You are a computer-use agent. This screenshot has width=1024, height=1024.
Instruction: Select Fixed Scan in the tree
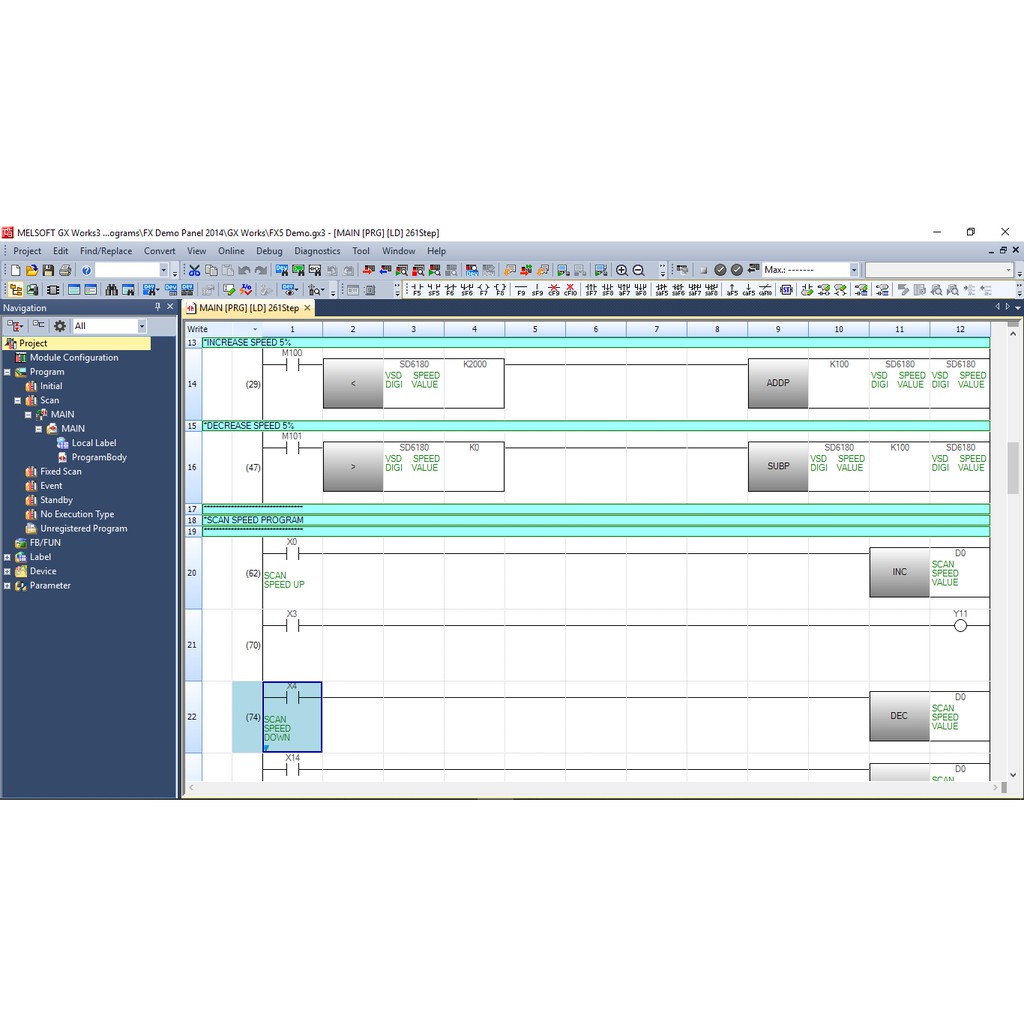tap(61, 472)
